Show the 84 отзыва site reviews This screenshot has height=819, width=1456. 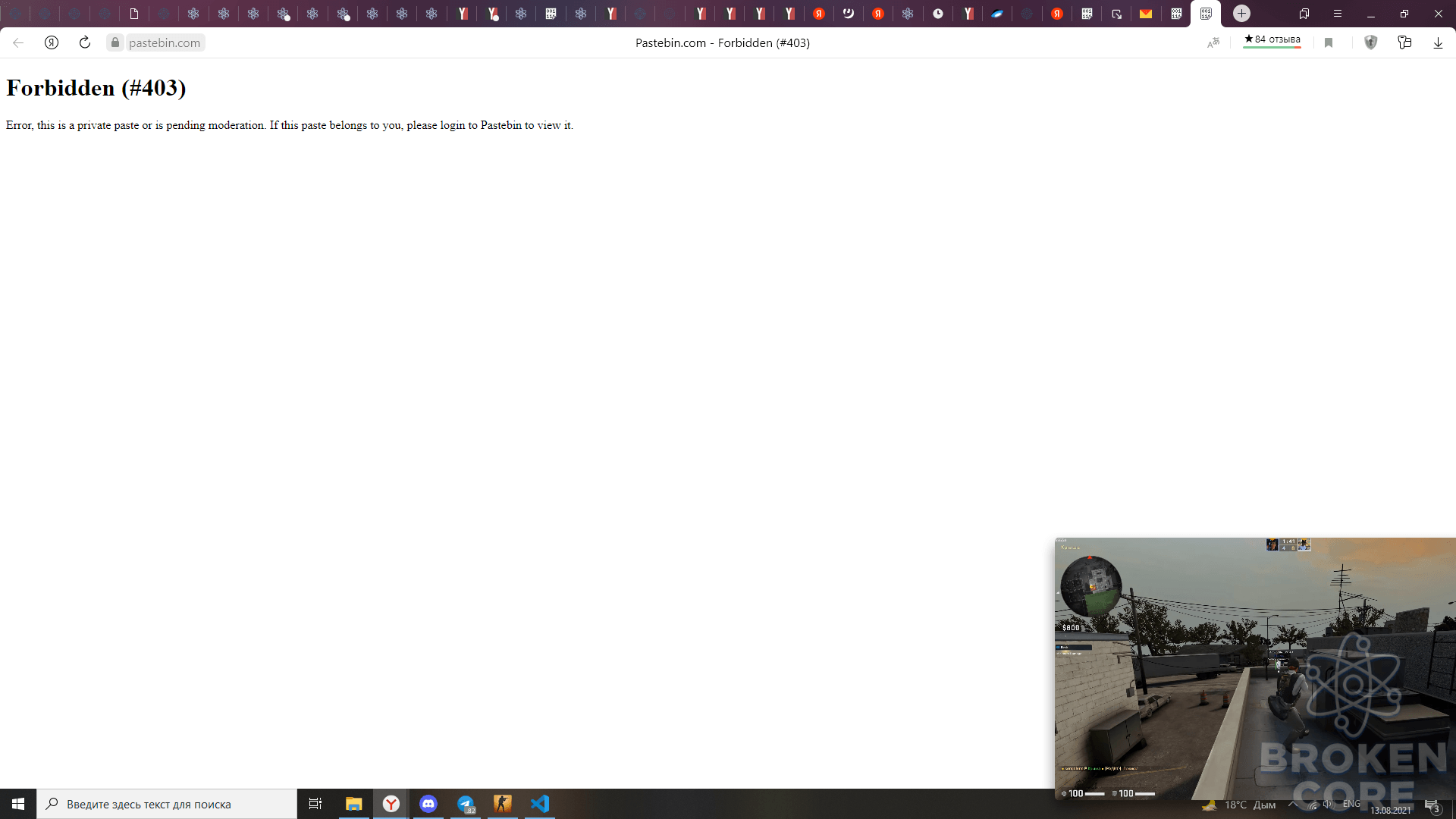[1272, 40]
